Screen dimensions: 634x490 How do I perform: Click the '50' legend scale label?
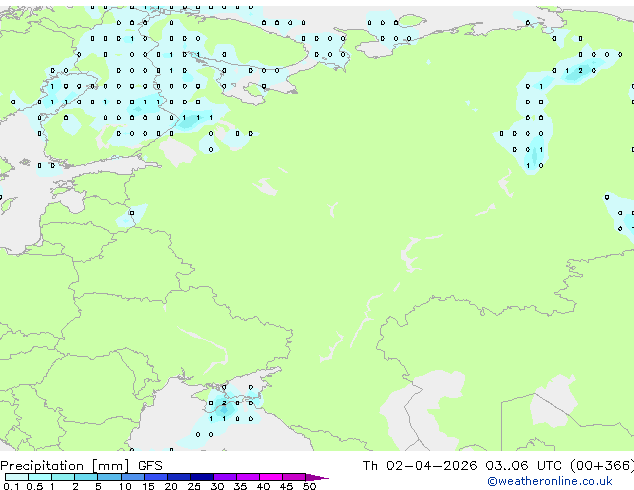click(309, 486)
